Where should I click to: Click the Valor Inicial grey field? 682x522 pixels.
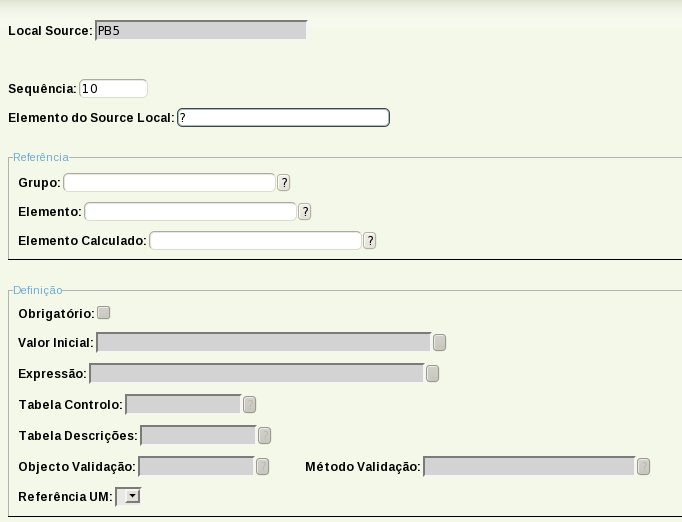coord(263,343)
